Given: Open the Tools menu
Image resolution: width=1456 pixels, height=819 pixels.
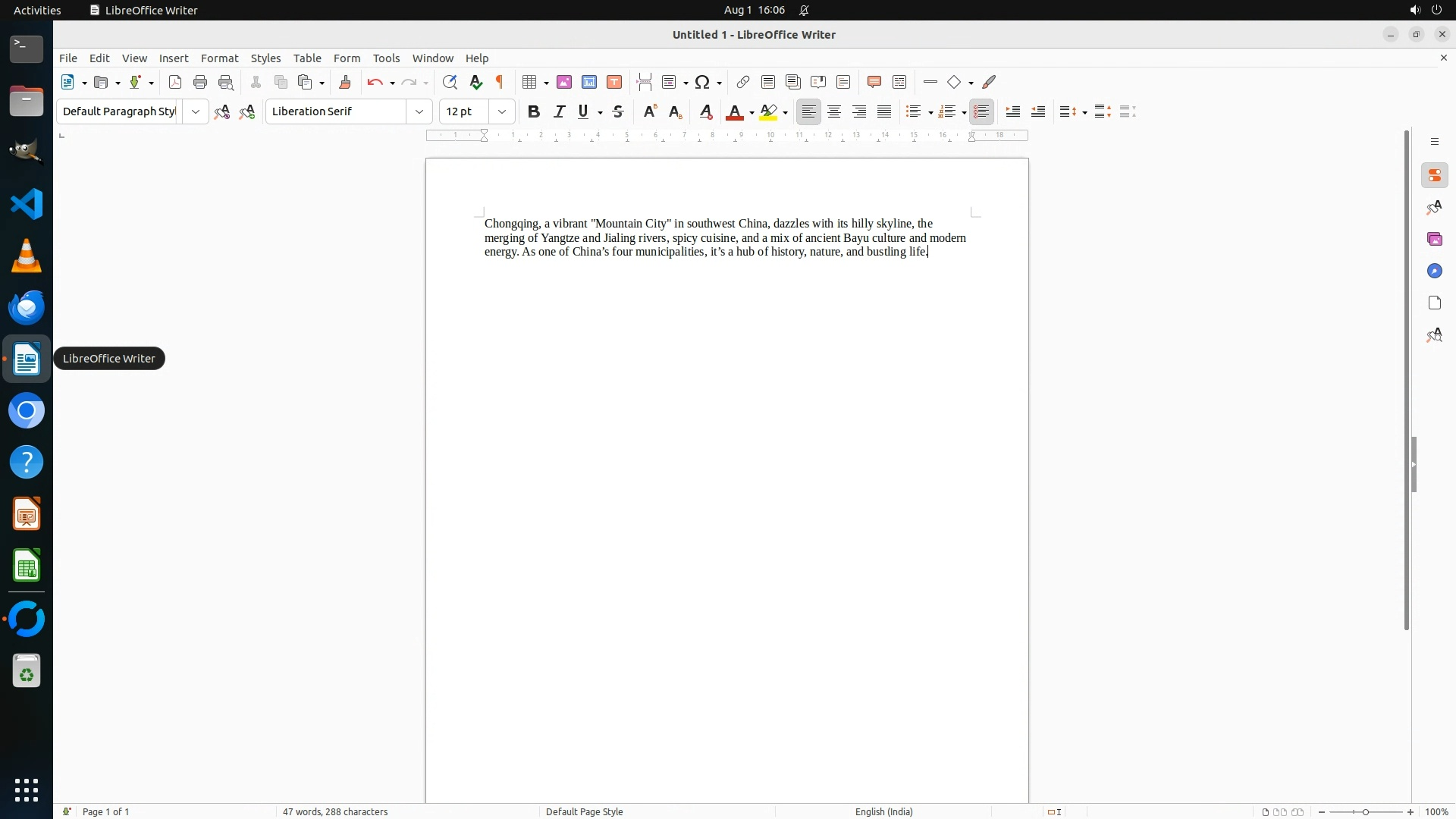Looking at the screenshot, I should pyautogui.click(x=386, y=58).
